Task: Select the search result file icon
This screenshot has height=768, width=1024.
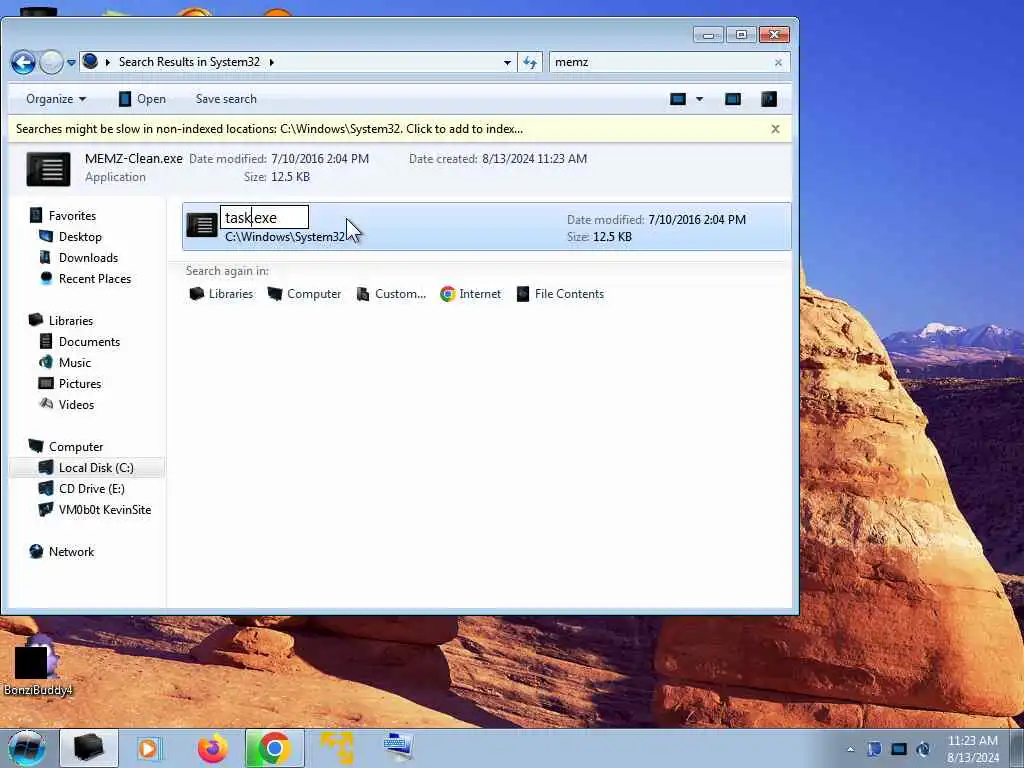Action: tap(202, 225)
